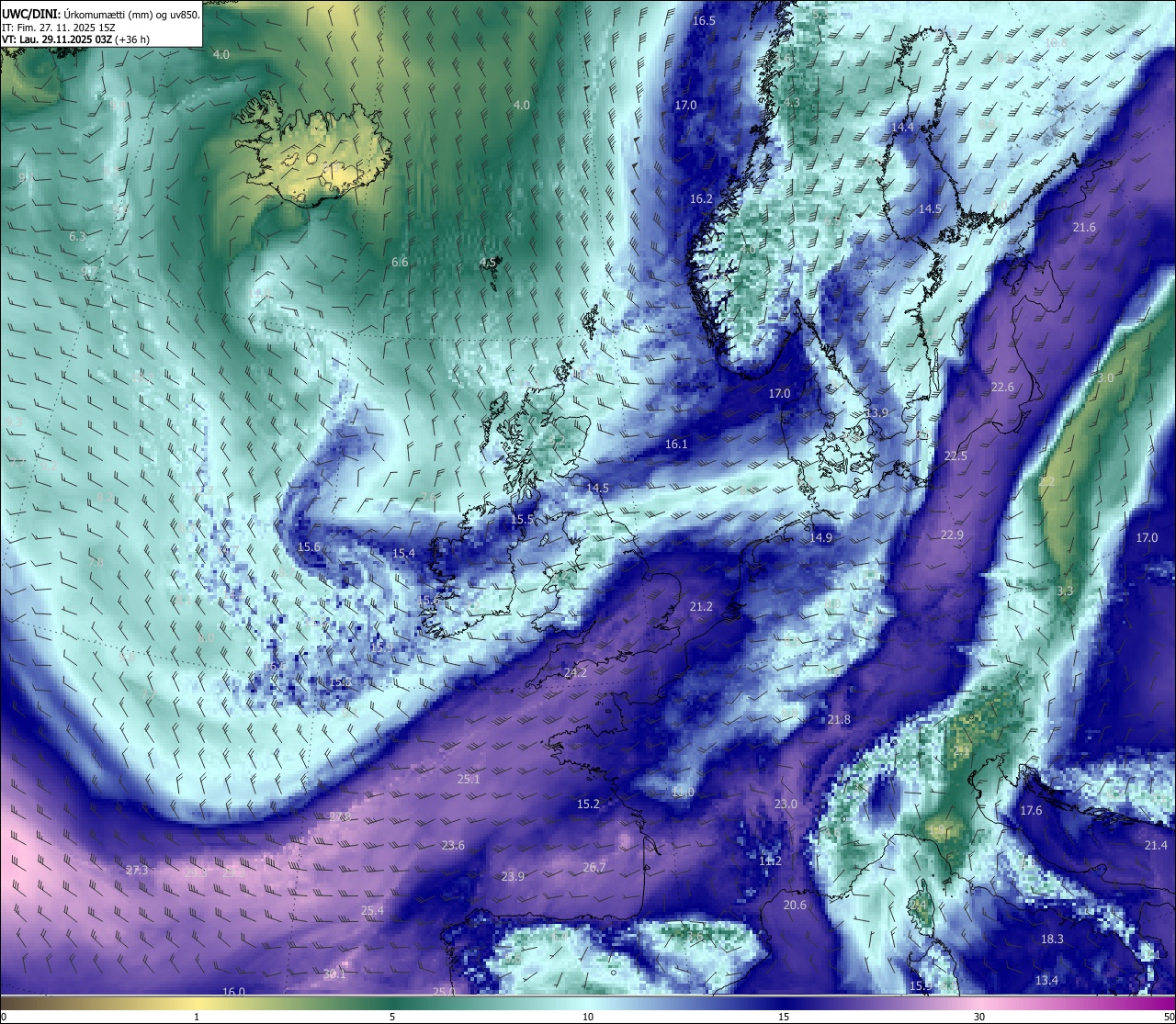Click the VT: Lau. 29.11.2025 03Z line
This screenshot has width=1176, height=1024.
click(x=76, y=39)
